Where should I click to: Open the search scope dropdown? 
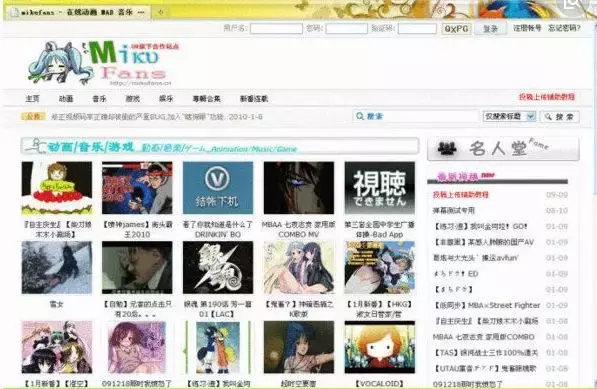[509, 116]
